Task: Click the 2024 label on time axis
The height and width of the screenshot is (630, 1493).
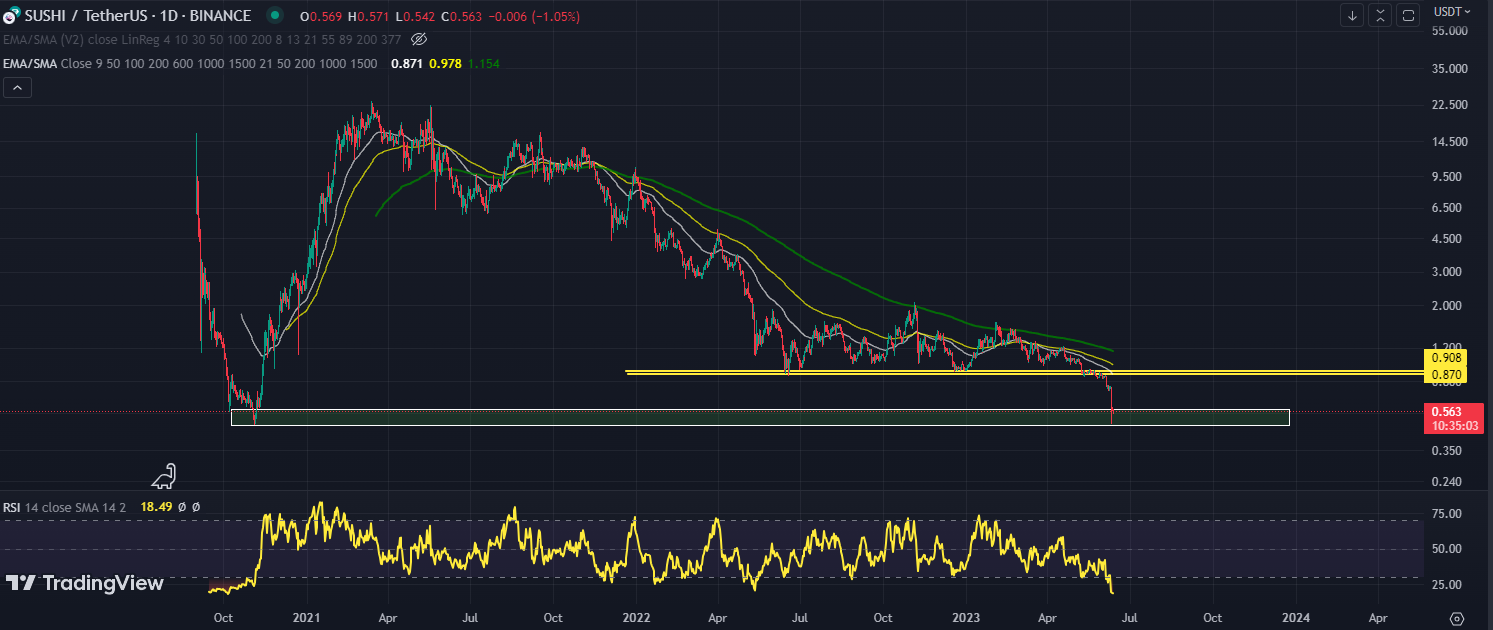Action: [x=1295, y=618]
